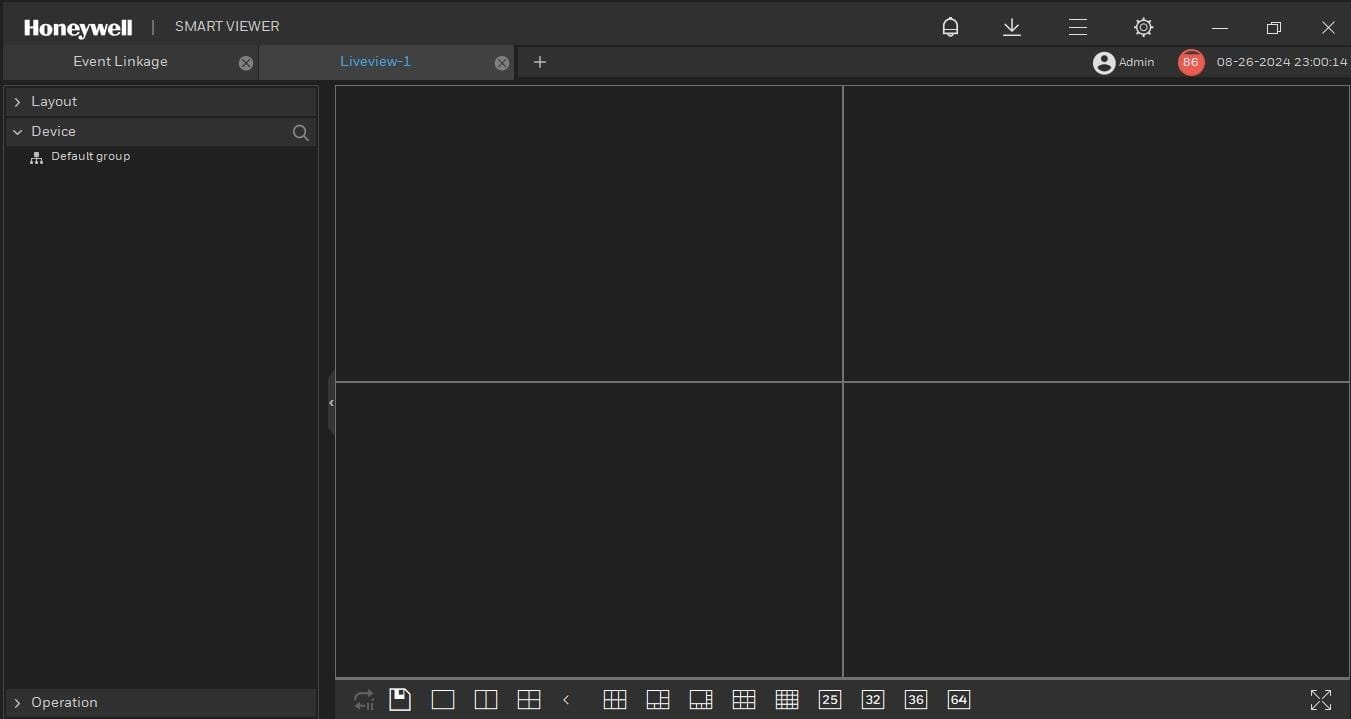Open the Admin user account
This screenshot has height=719, width=1351.
click(1124, 61)
